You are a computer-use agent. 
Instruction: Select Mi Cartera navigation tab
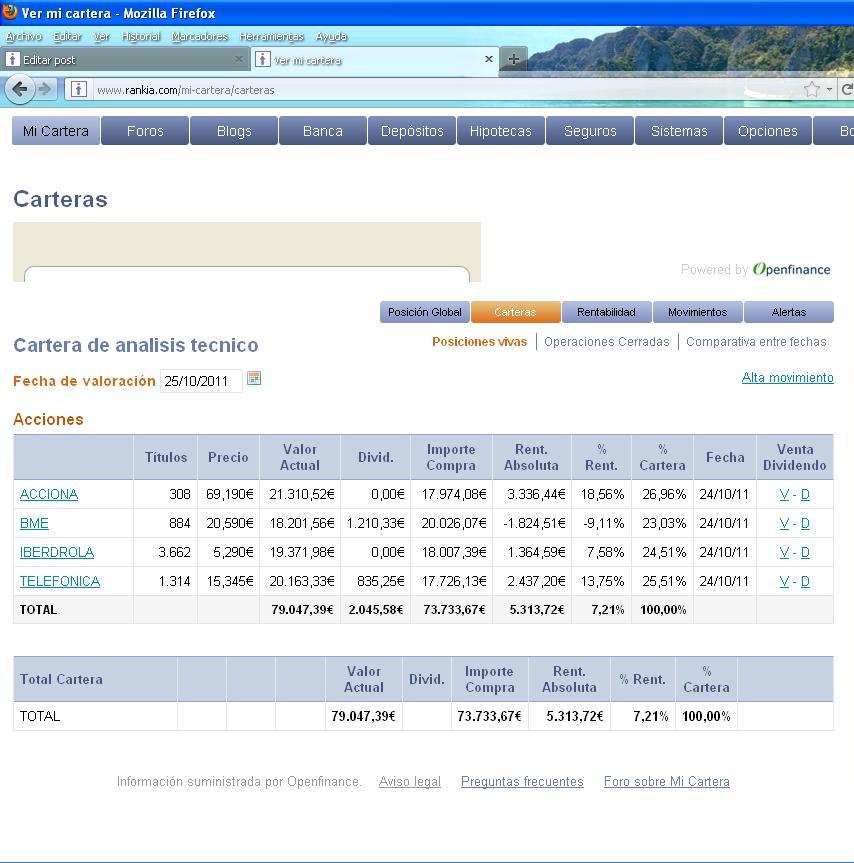[56, 131]
